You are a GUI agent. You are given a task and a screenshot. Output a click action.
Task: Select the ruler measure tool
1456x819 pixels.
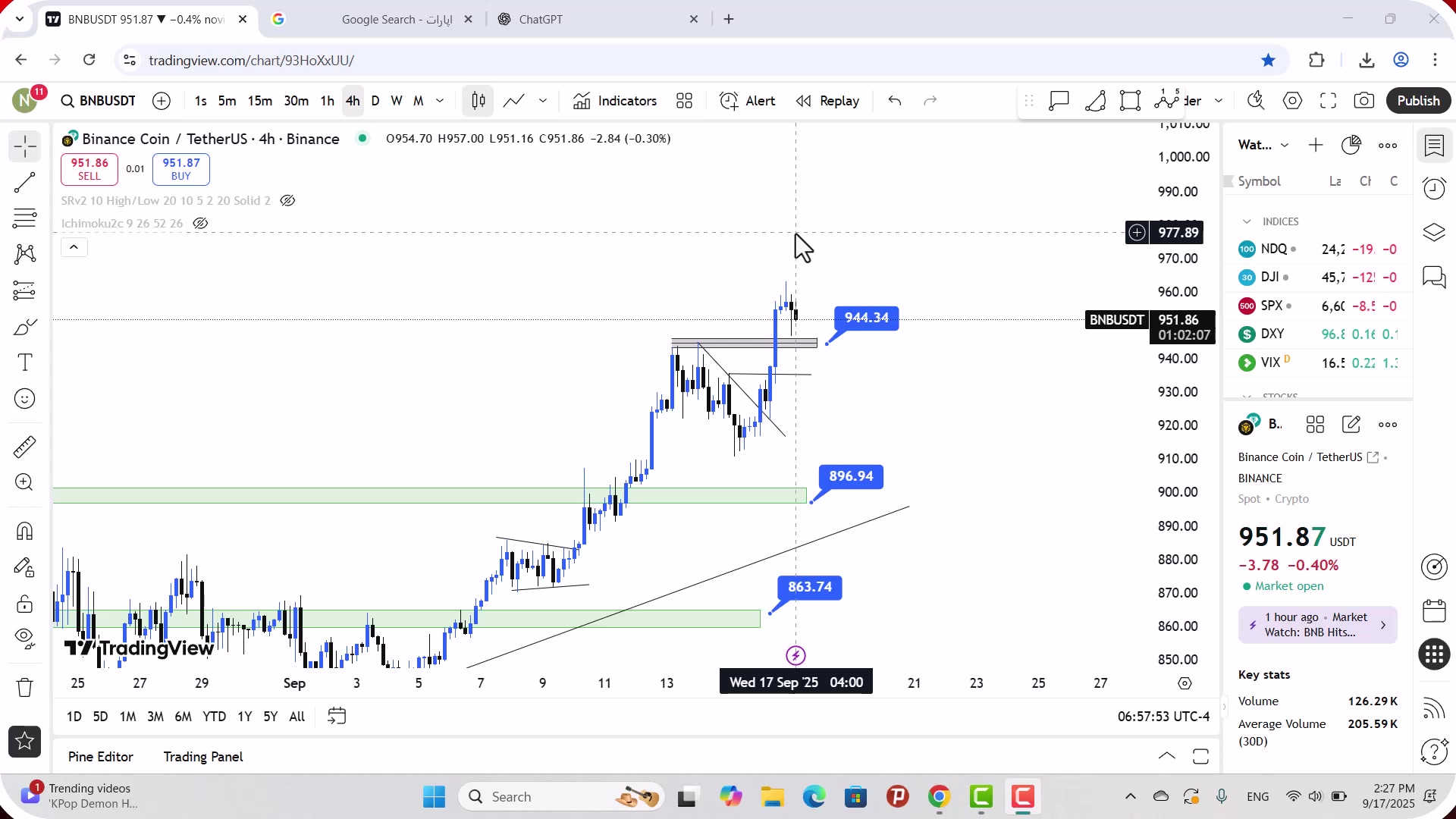25,447
